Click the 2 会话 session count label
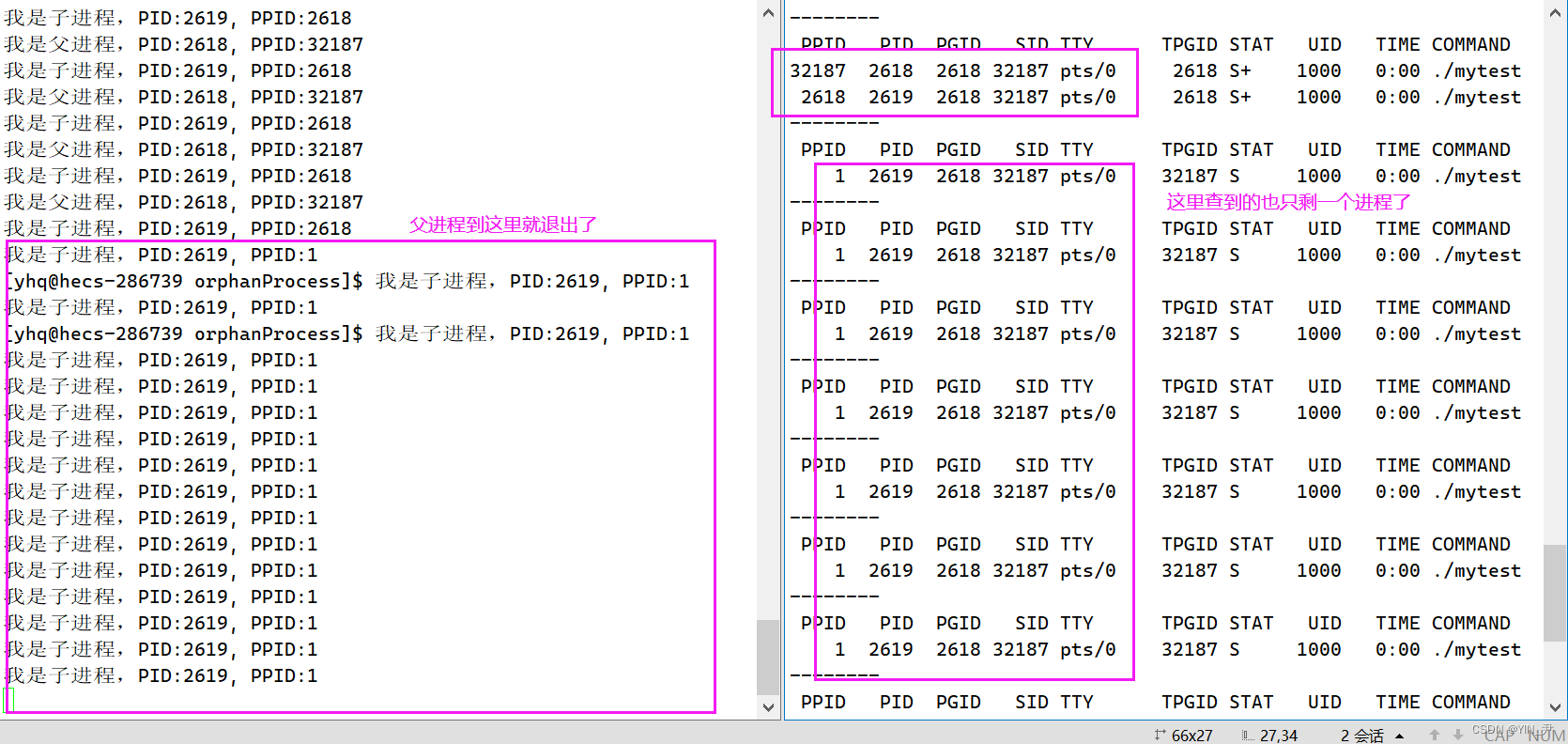This screenshot has height=744, width=1568. pyautogui.click(x=1361, y=736)
